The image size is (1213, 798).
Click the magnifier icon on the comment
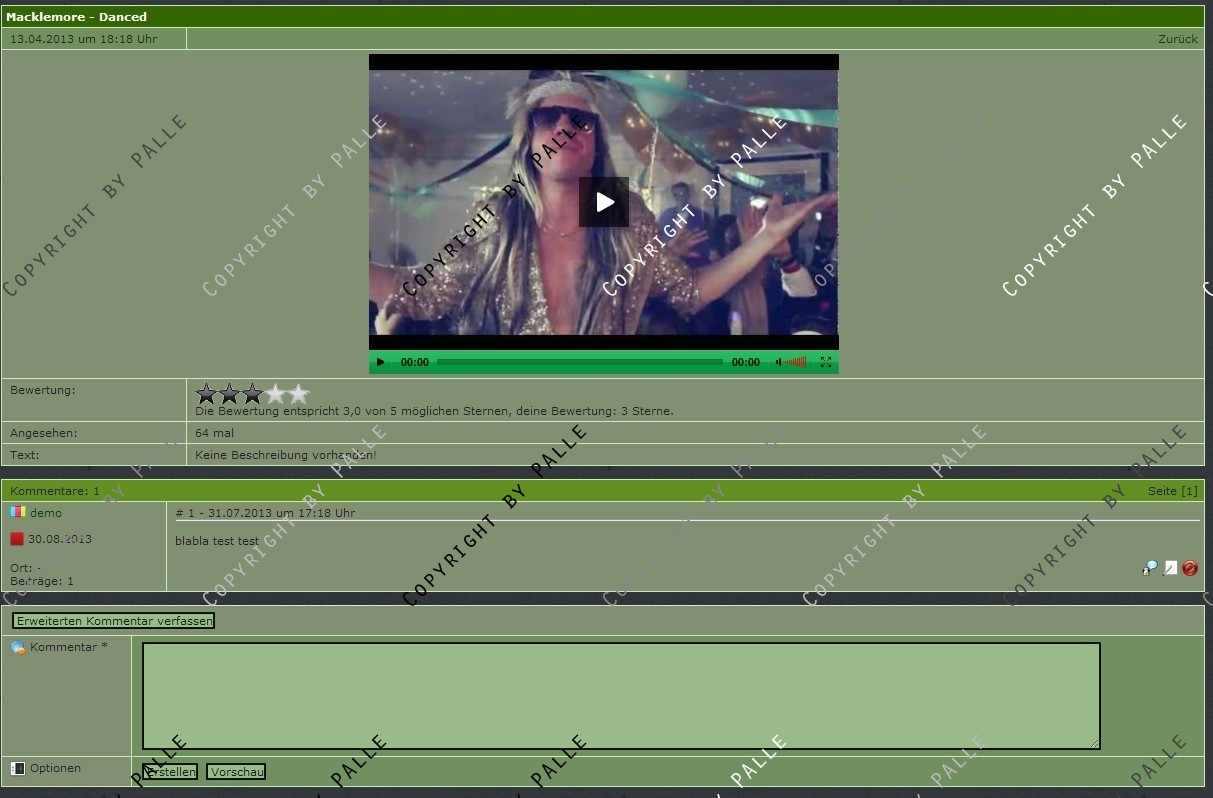pos(1150,568)
